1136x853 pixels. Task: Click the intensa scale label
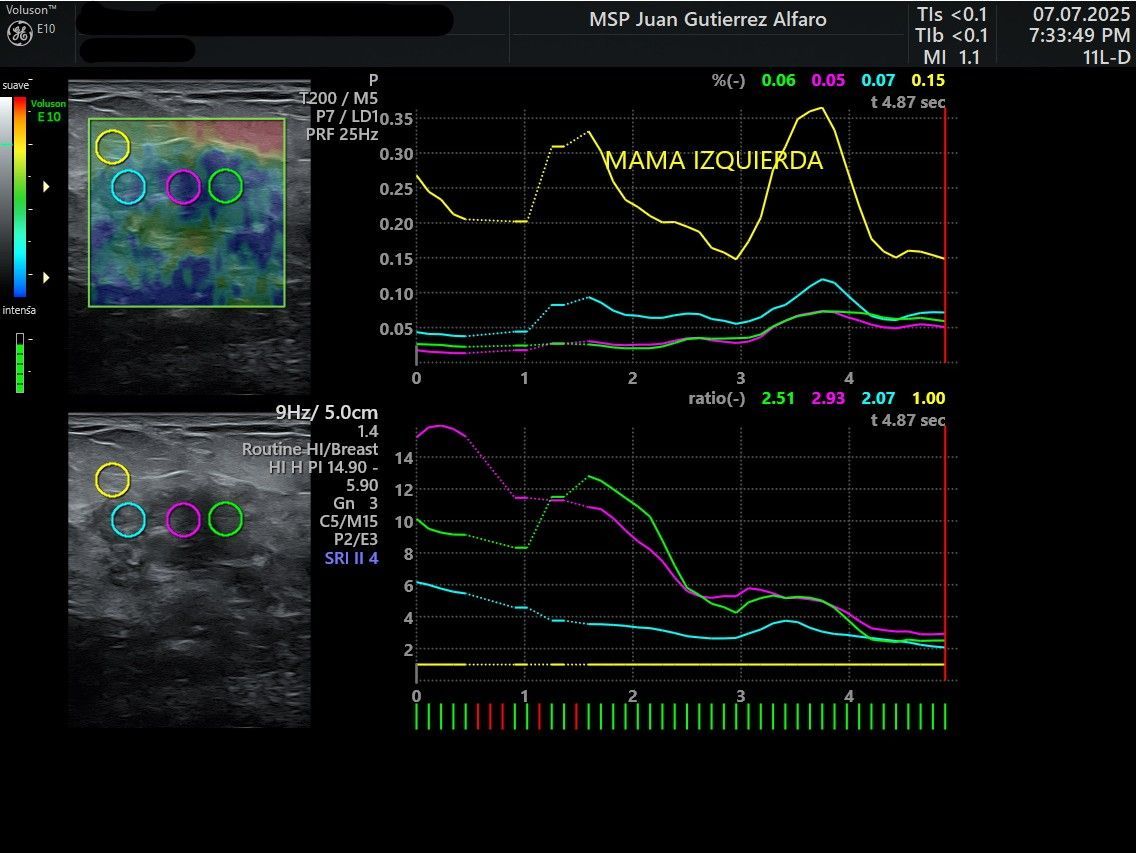coord(19,310)
